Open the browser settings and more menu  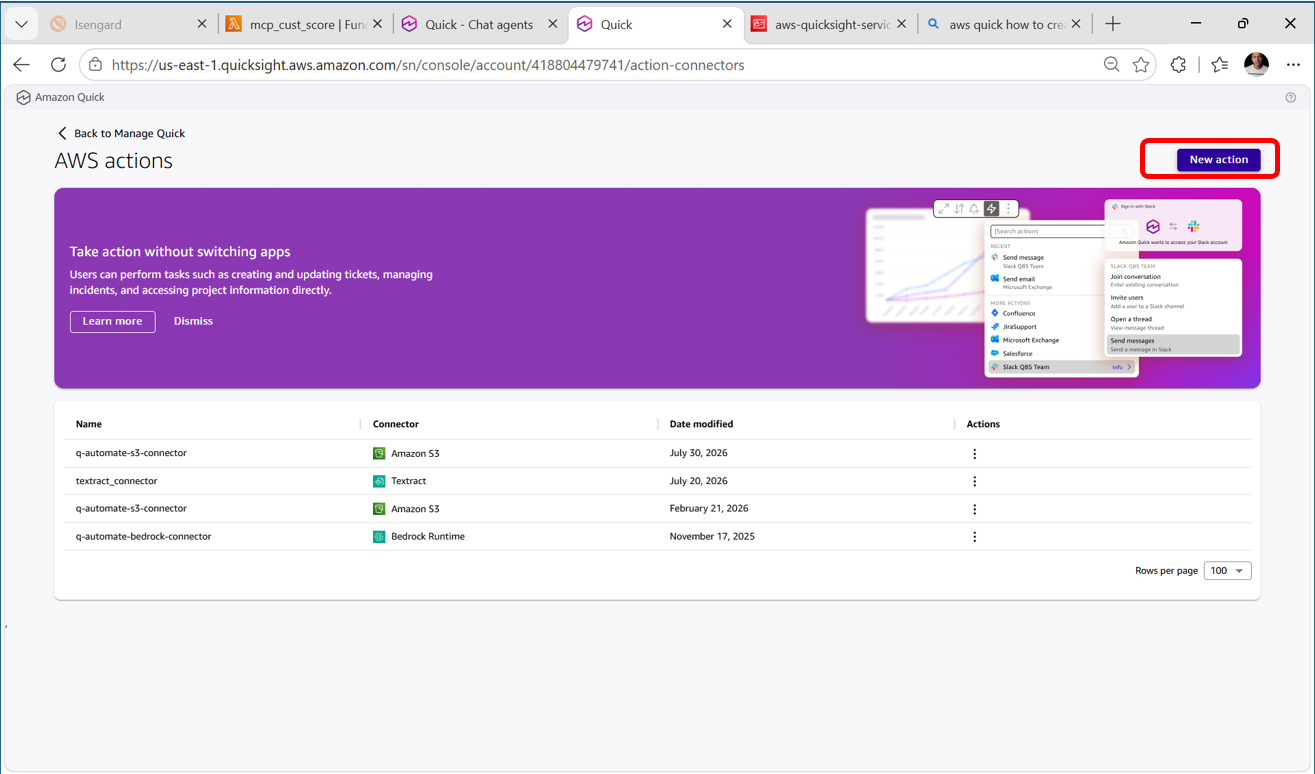1294,65
